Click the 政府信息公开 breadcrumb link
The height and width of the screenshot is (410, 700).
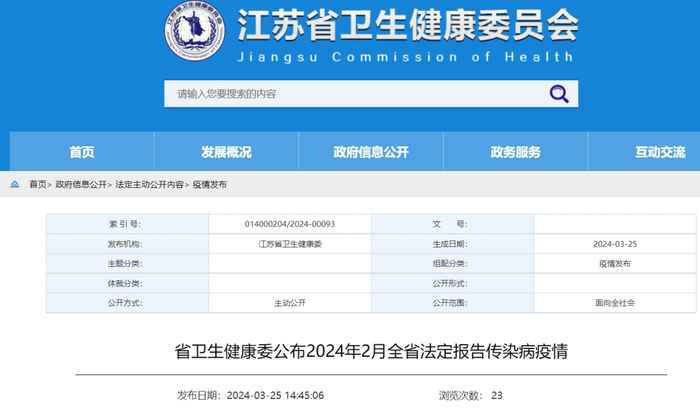point(81,184)
